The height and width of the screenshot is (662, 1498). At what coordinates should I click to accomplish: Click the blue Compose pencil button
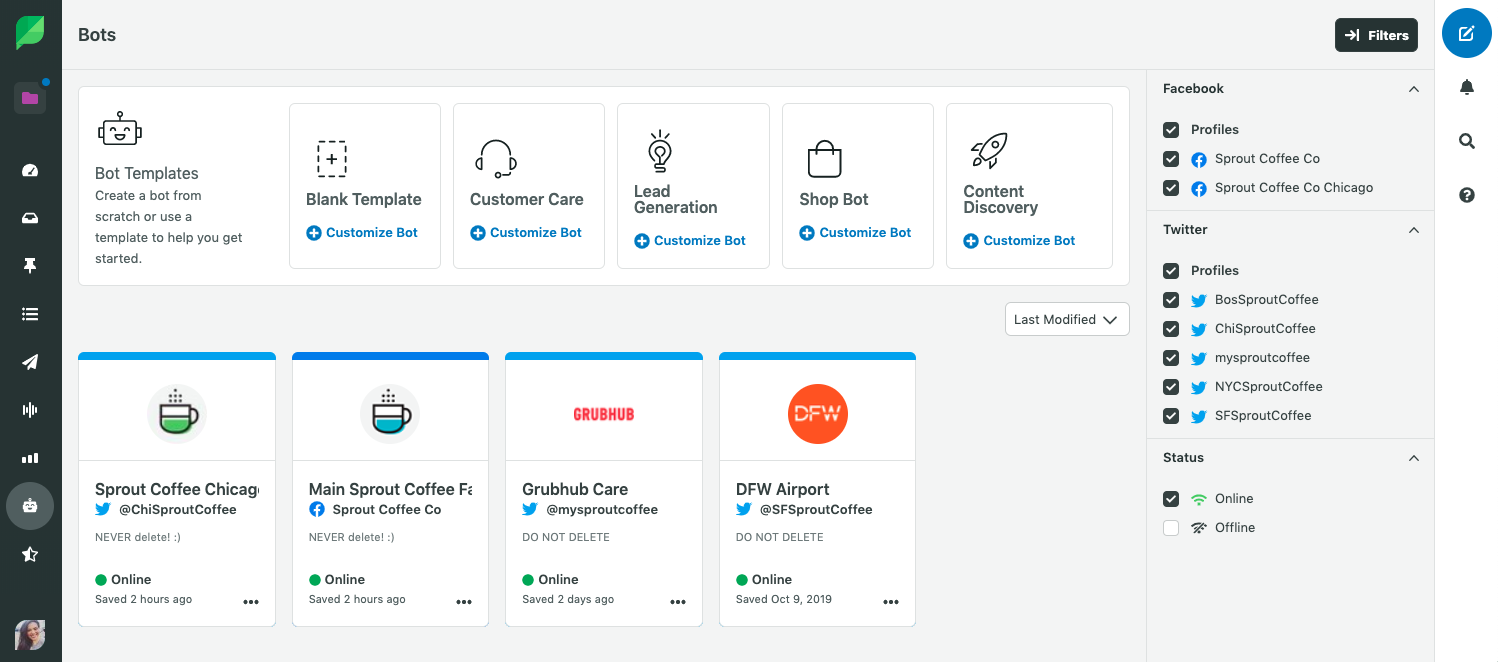(x=1466, y=34)
